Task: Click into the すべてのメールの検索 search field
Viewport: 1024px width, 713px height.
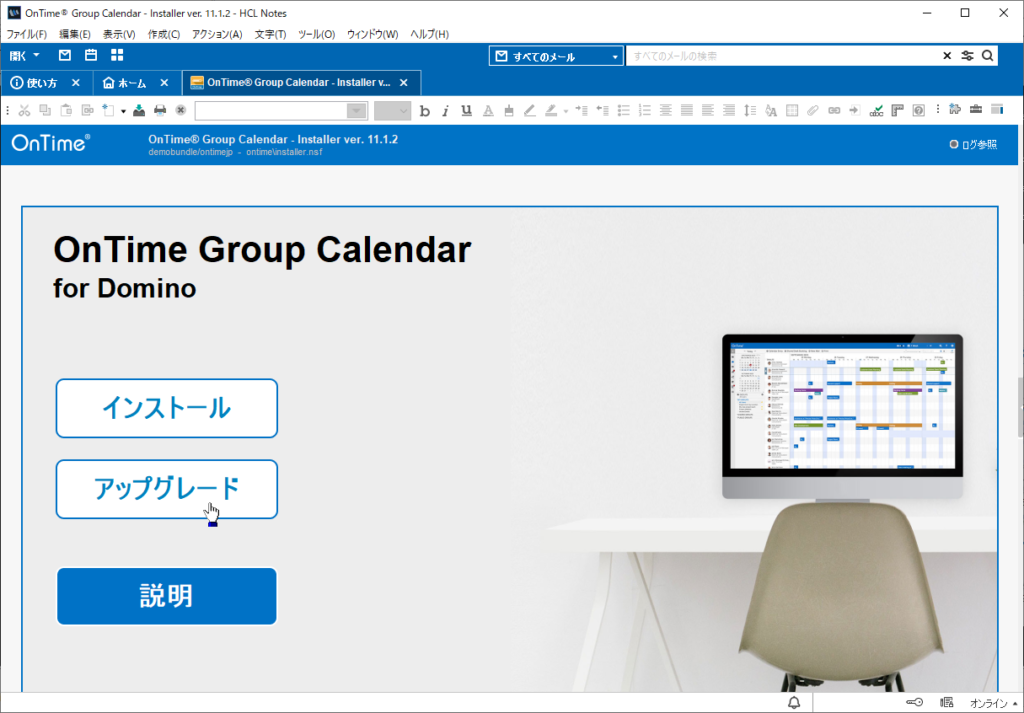Action: coord(784,56)
